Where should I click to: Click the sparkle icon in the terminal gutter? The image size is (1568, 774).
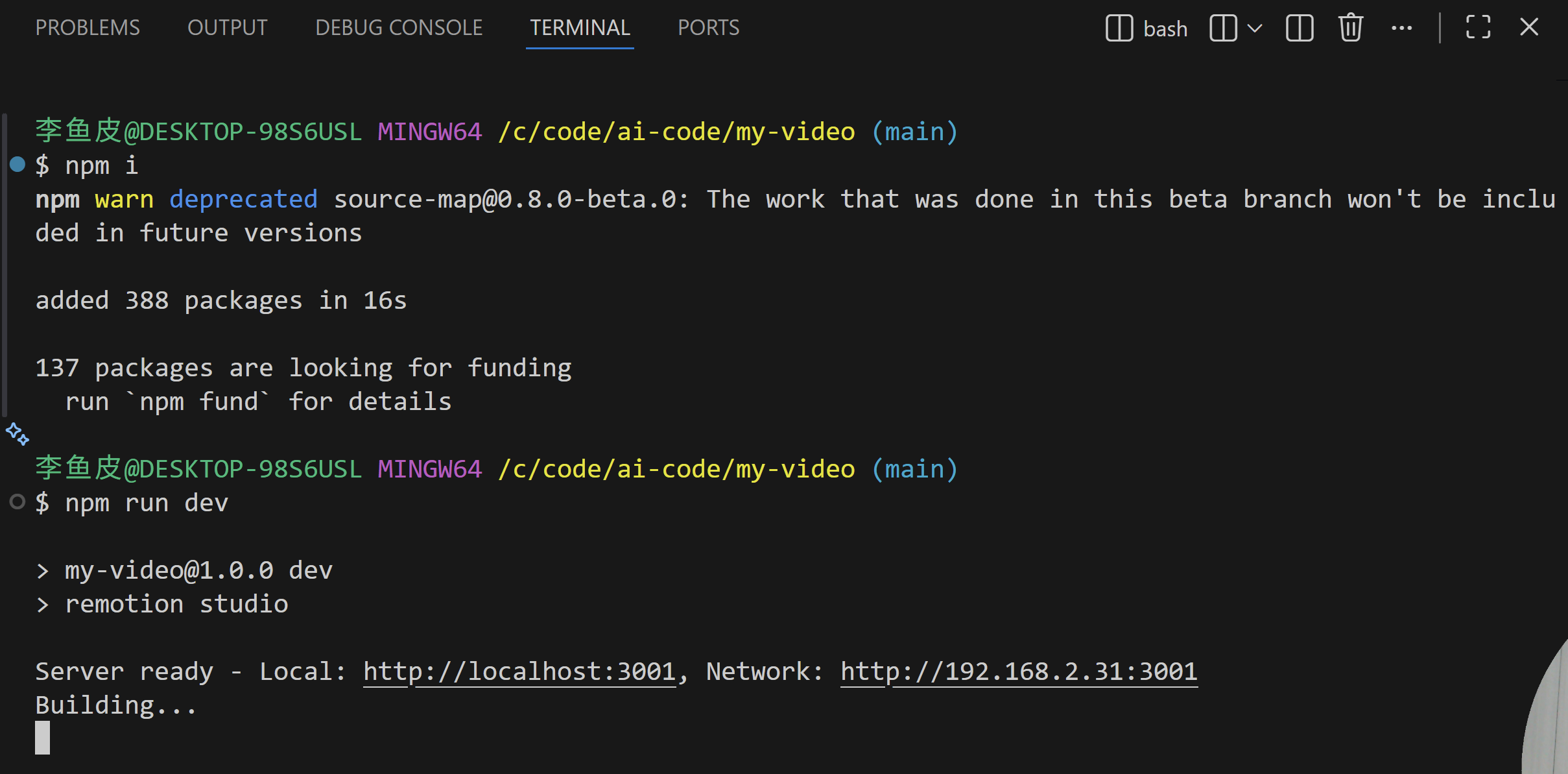(18, 434)
